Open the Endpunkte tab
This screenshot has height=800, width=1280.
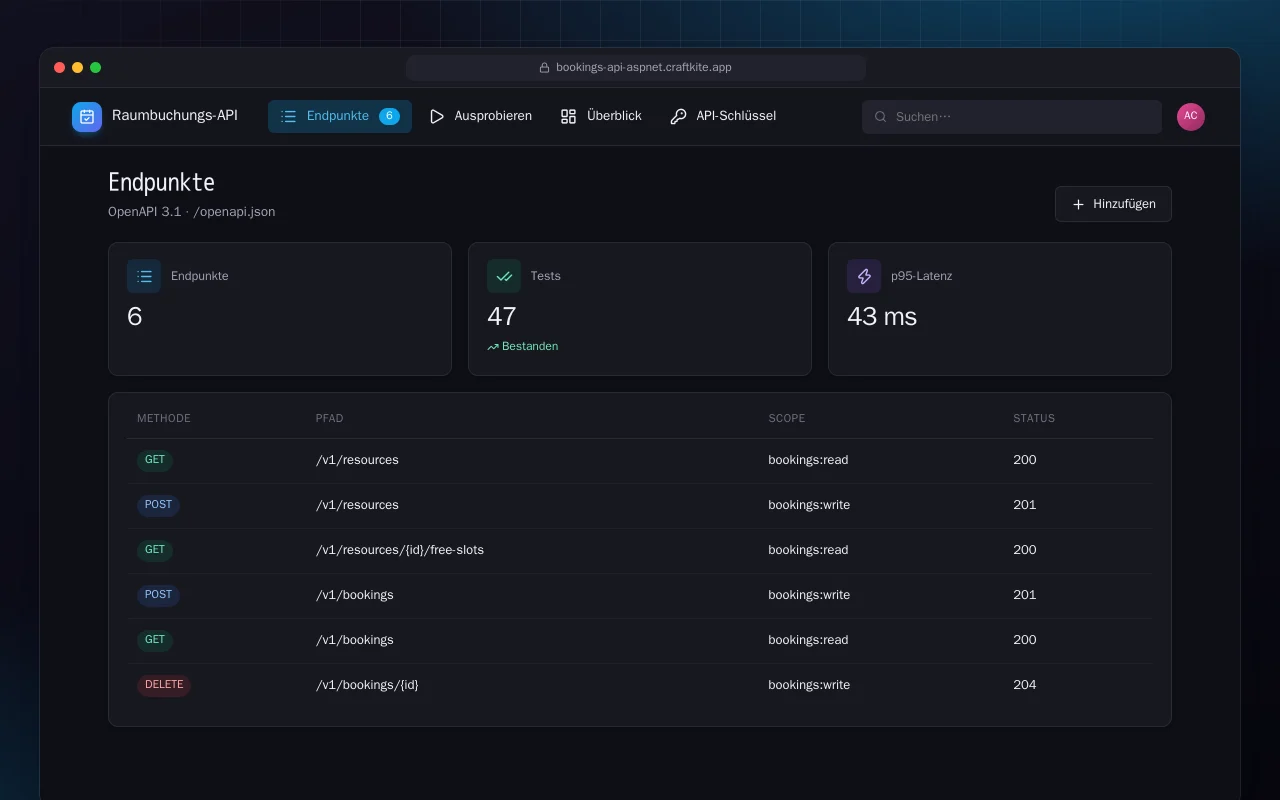pos(340,116)
